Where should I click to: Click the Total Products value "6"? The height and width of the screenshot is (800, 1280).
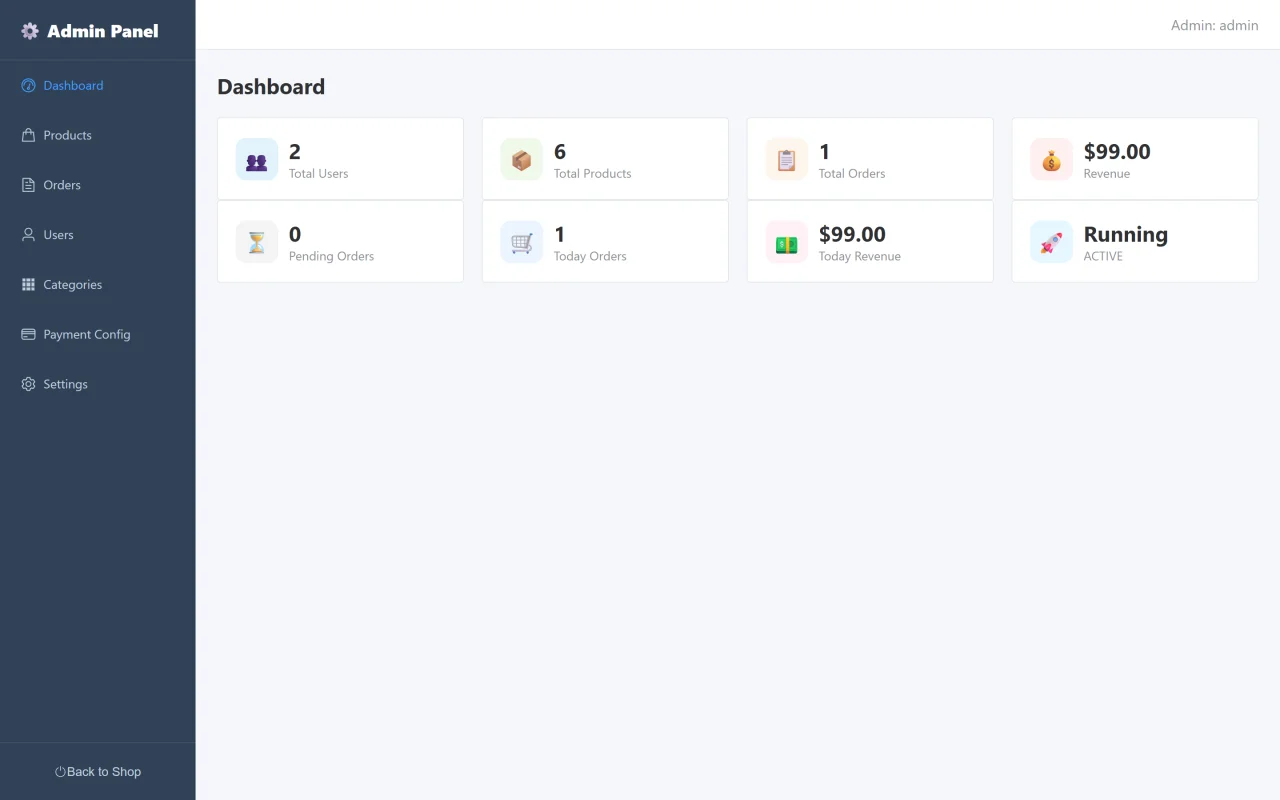point(560,152)
